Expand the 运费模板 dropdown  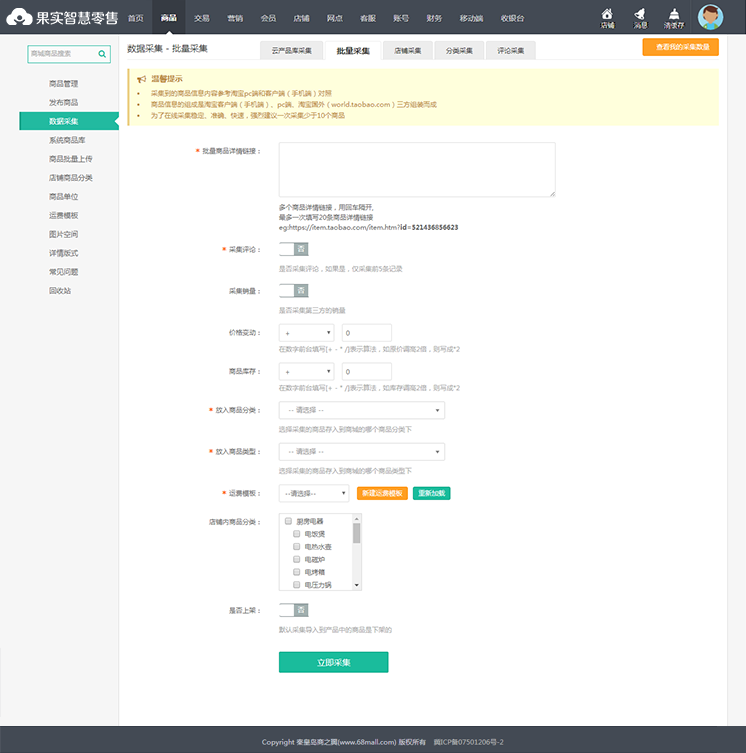pyautogui.click(x=314, y=493)
